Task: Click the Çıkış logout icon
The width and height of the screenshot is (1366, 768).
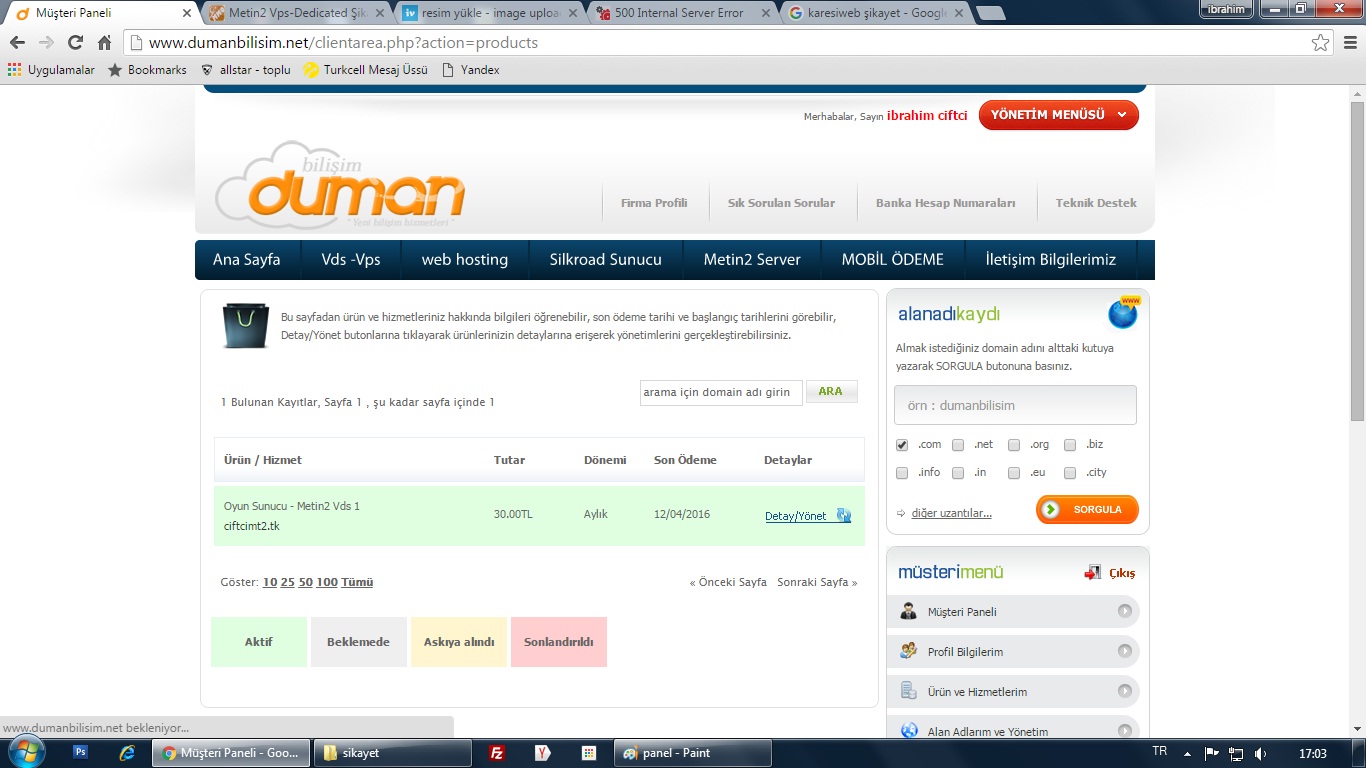Action: (1093, 573)
